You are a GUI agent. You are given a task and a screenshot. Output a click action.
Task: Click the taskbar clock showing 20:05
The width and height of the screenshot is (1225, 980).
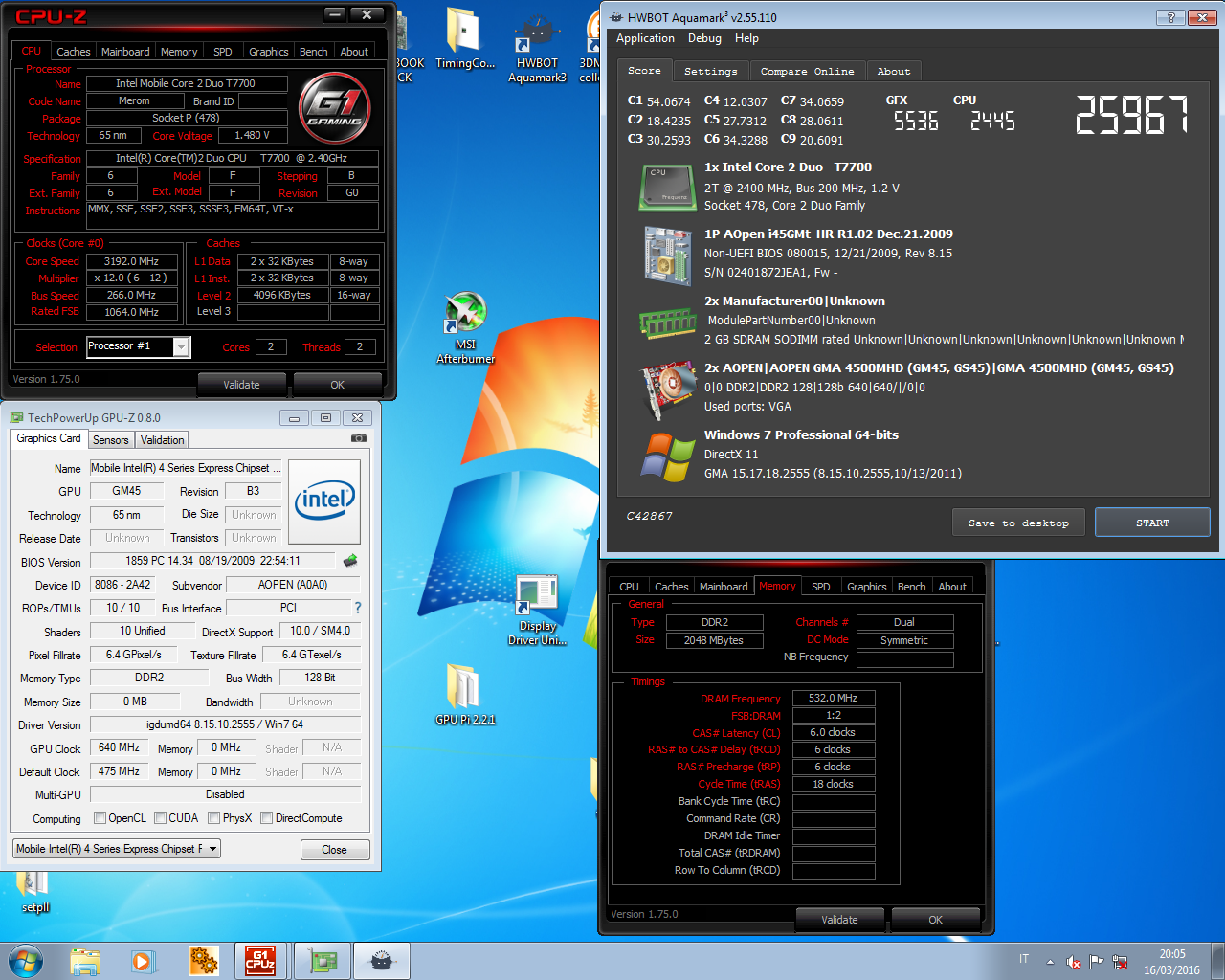[x=1171, y=962]
